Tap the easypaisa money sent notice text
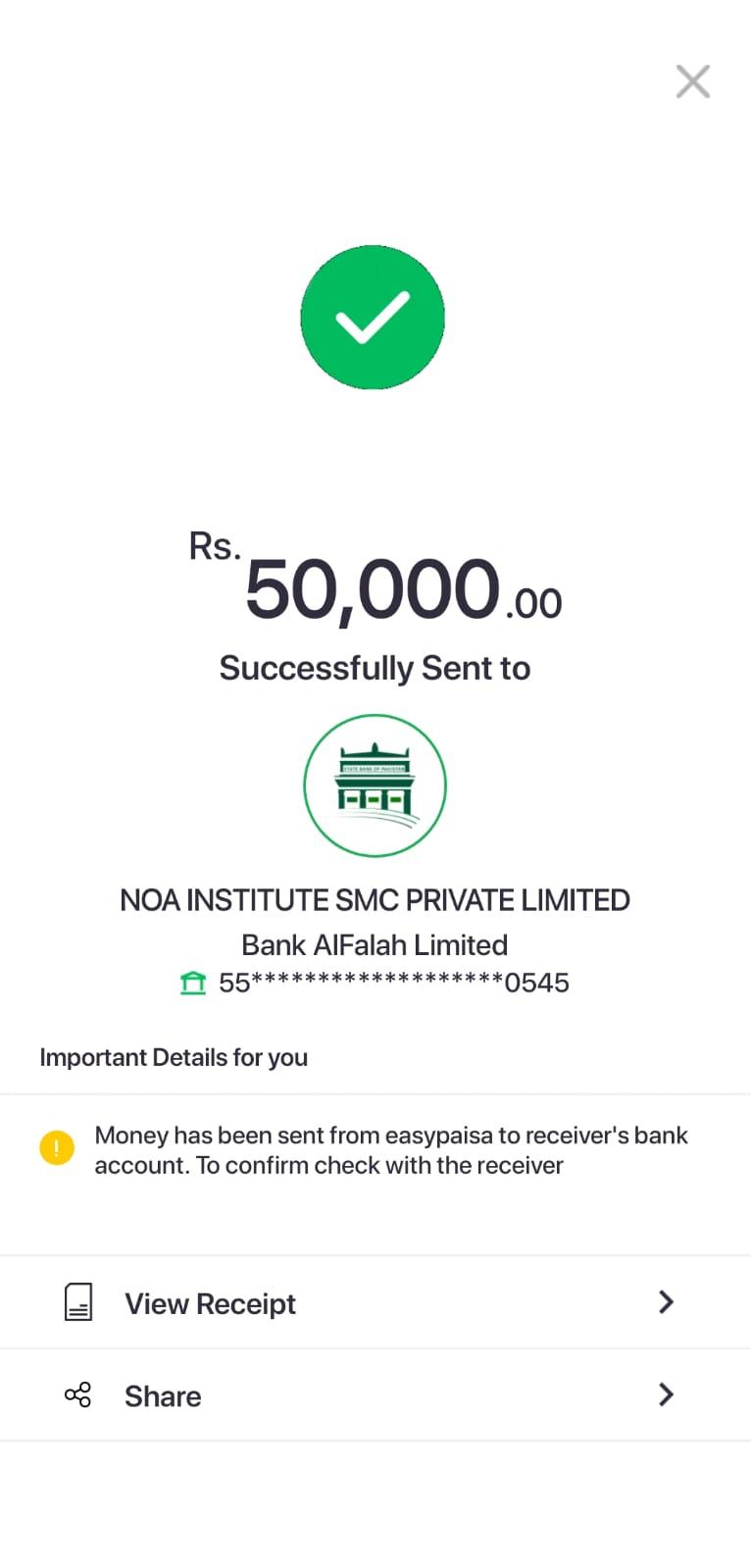This screenshot has height=1568, width=751. pyautogui.click(x=390, y=1149)
